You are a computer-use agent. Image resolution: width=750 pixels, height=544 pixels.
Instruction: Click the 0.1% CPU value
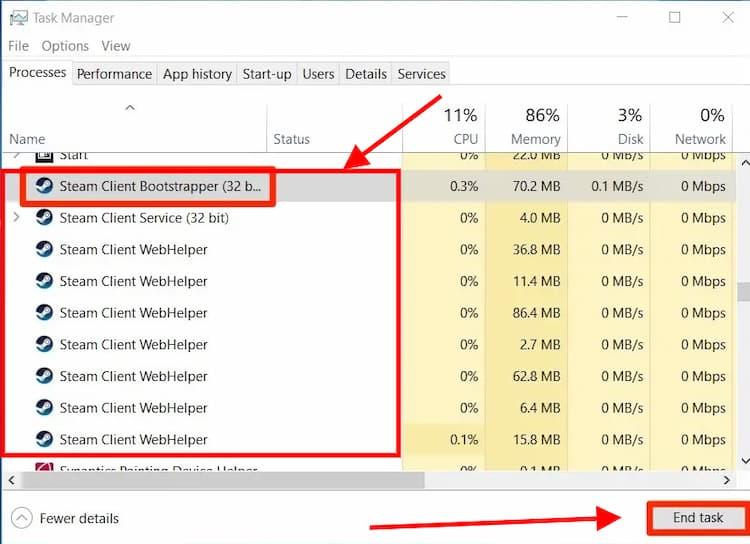pyautogui.click(x=464, y=439)
